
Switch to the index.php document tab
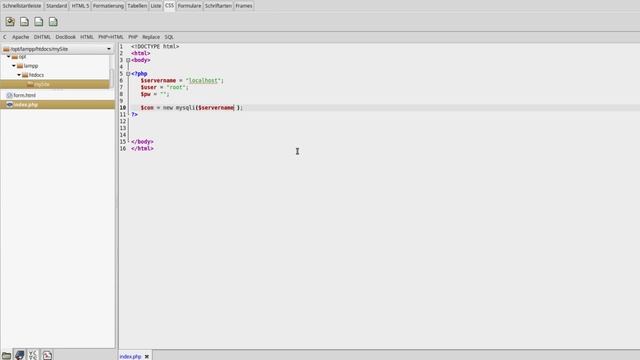(x=130, y=356)
